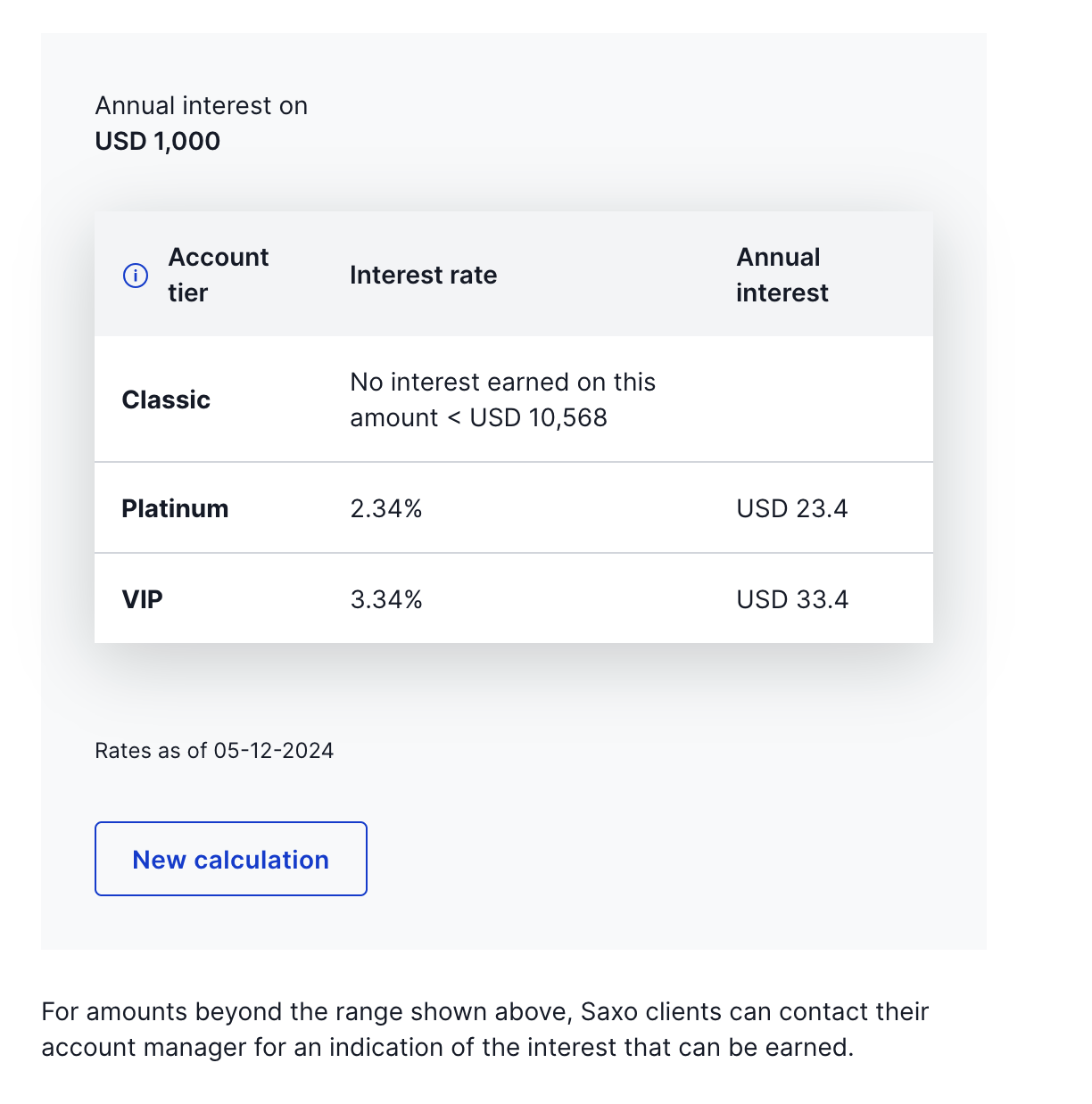
Task: Select the VIP tier row label
Action: (x=142, y=599)
